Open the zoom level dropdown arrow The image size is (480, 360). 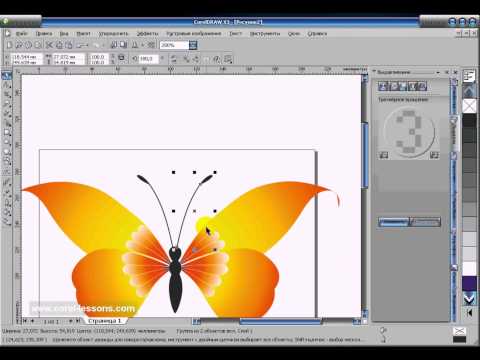193,45
